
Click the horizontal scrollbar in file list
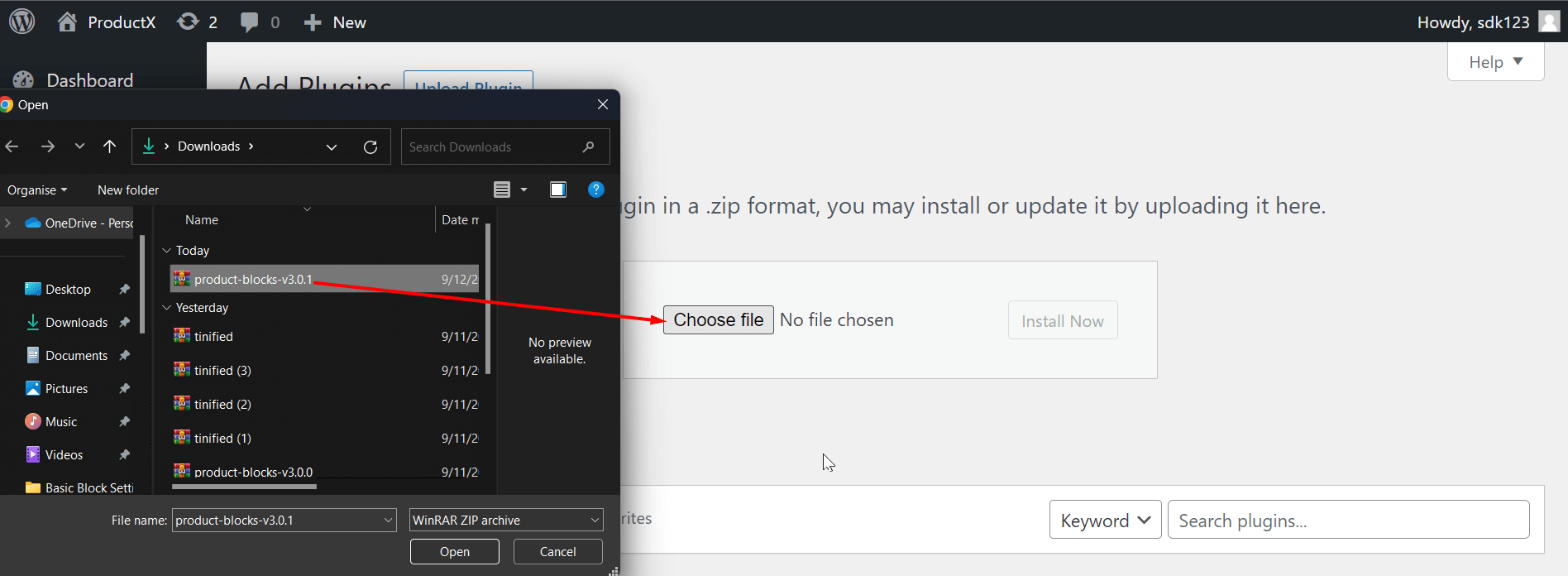244,487
